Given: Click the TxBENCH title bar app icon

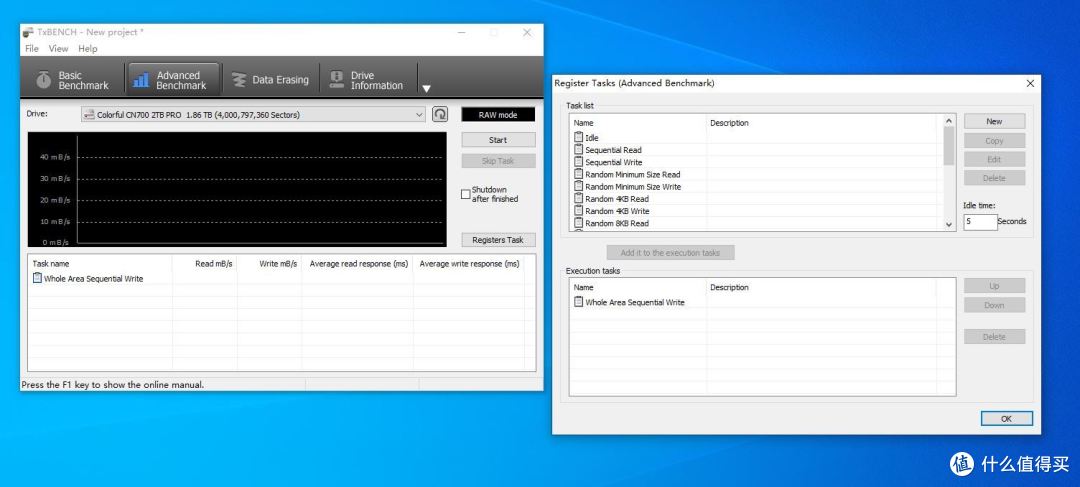Looking at the screenshot, I should 28,32.
